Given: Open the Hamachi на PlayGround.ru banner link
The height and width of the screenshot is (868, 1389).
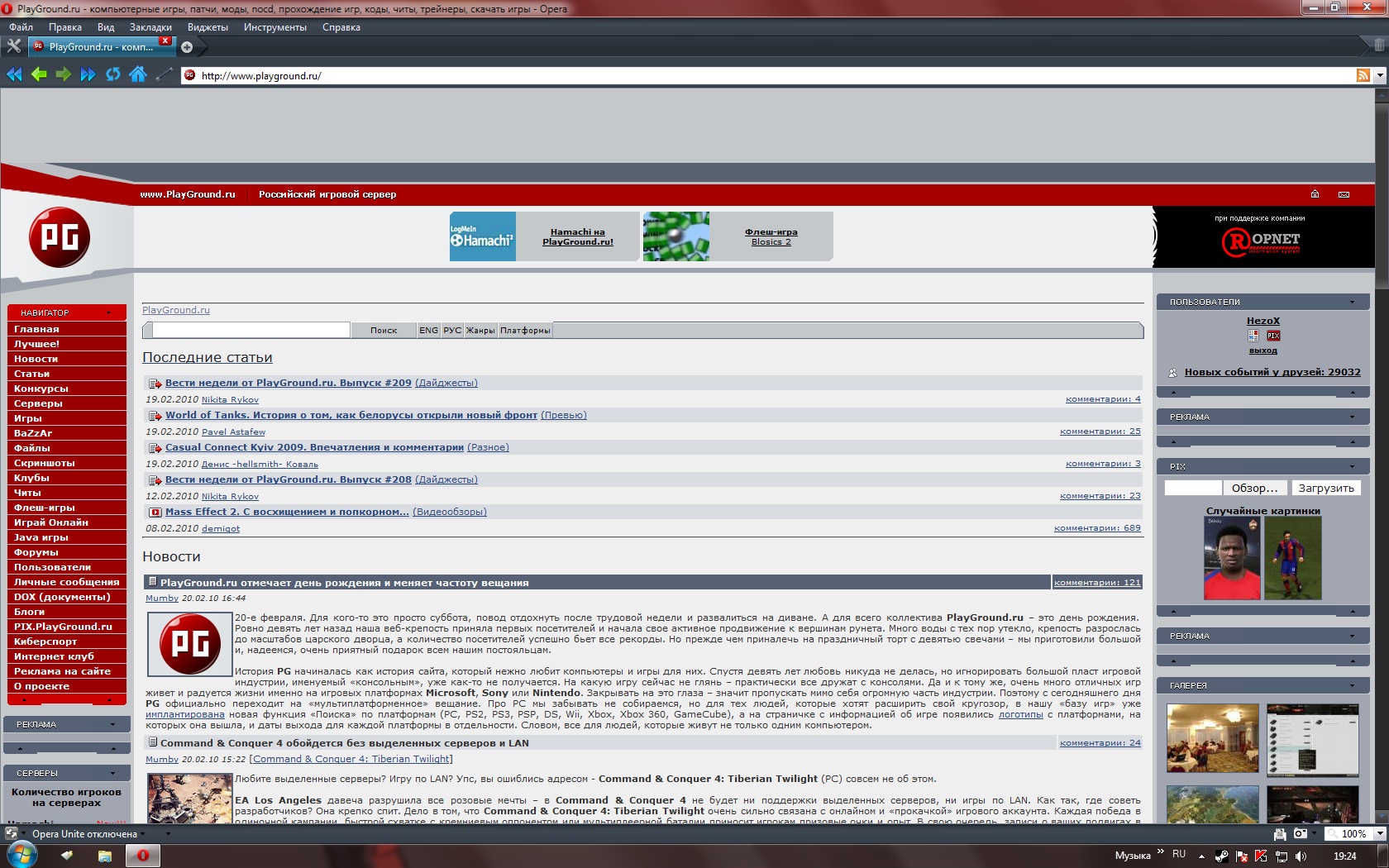Looking at the screenshot, I should (x=578, y=236).
